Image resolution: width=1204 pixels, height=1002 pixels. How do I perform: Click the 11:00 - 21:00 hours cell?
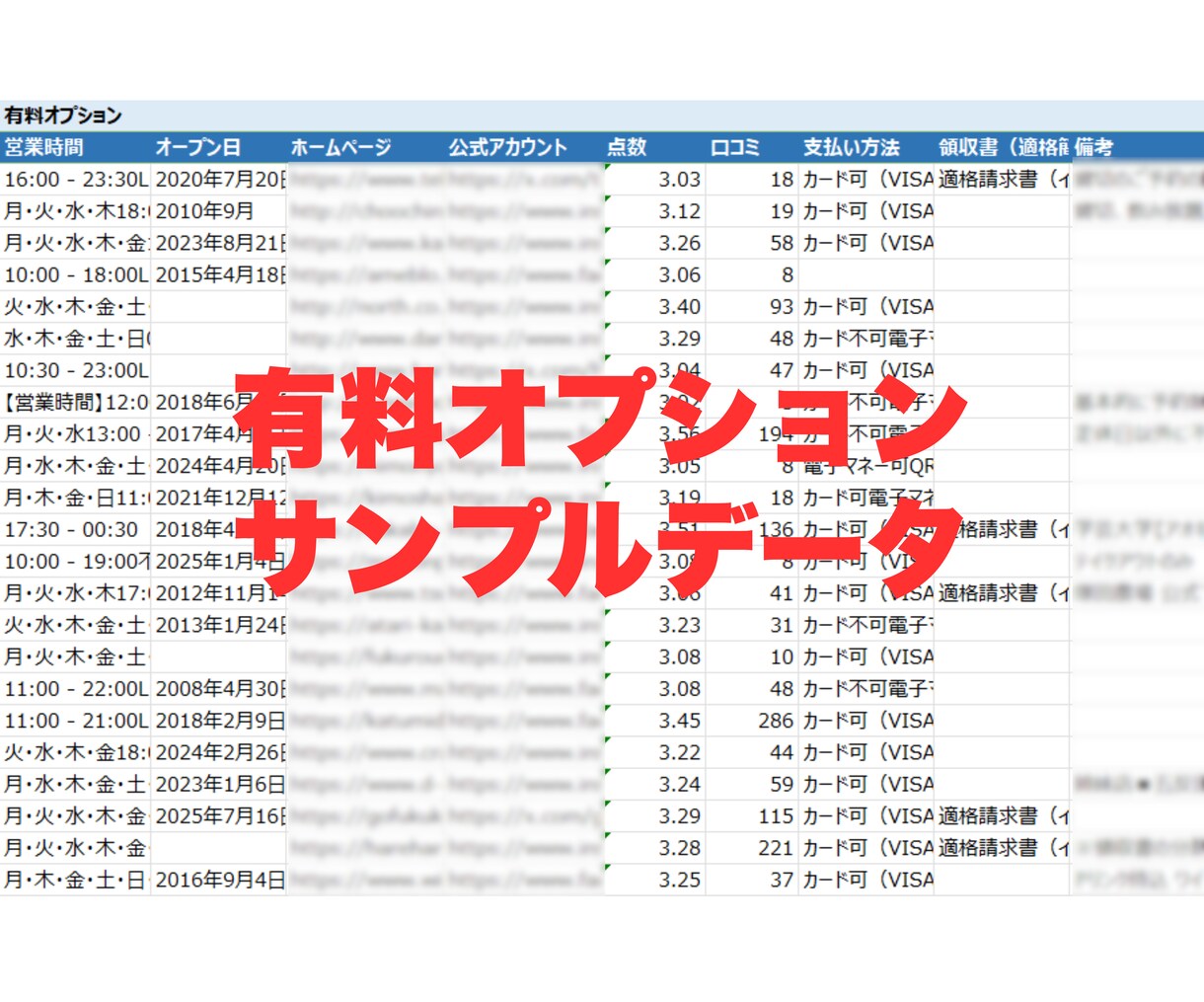click(x=75, y=721)
